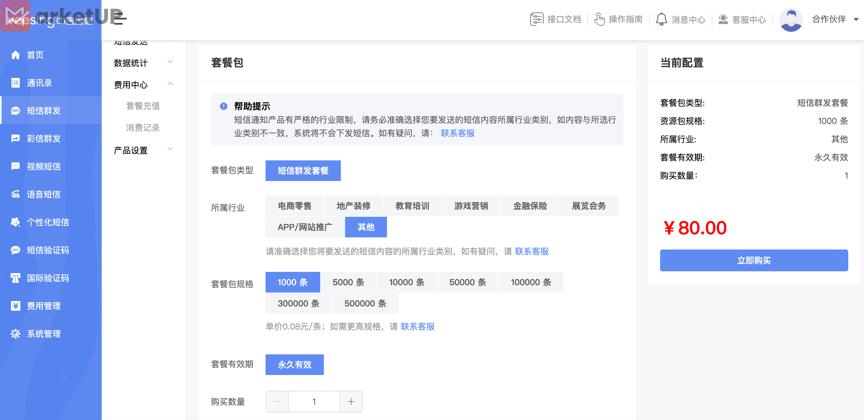The width and height of the screenshot is (864, 420).
Task: Click the yen icon beside 费用管理
Action: [15, 306]
